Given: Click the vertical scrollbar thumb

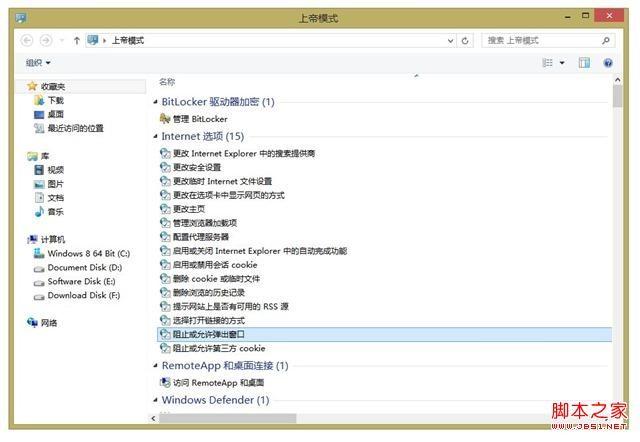Looking at the screenshot, I should click(x=618, y=96).
